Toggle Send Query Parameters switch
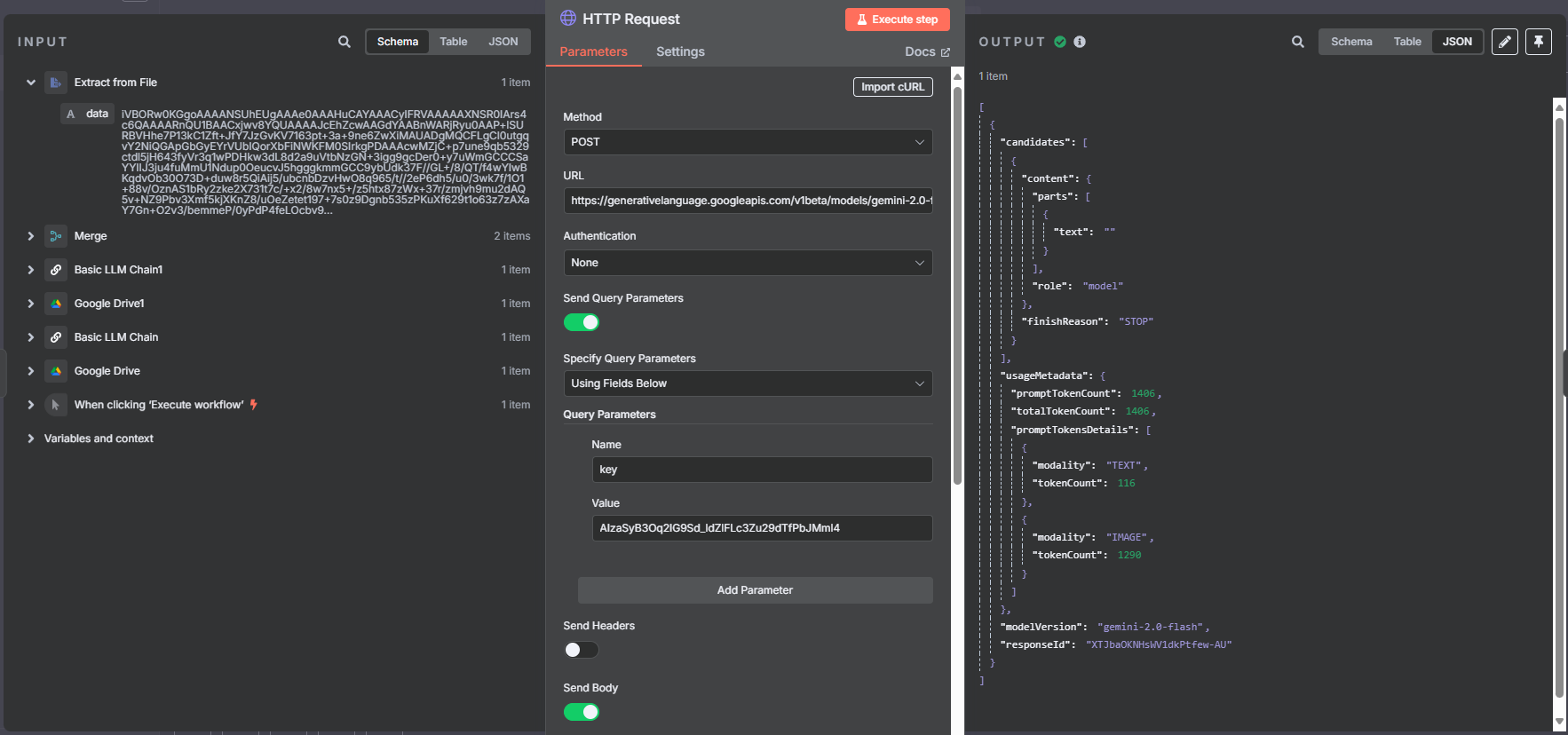 [x=582, y=322]
